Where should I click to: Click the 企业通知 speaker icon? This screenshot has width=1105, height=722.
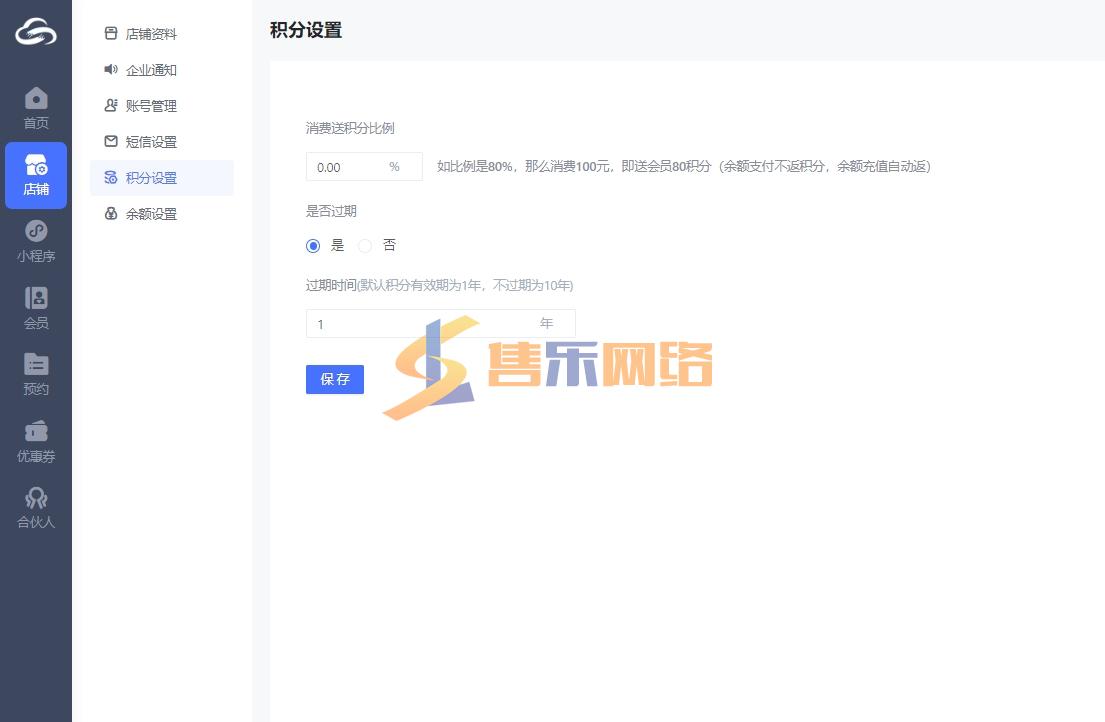click(x=111, y=69)
